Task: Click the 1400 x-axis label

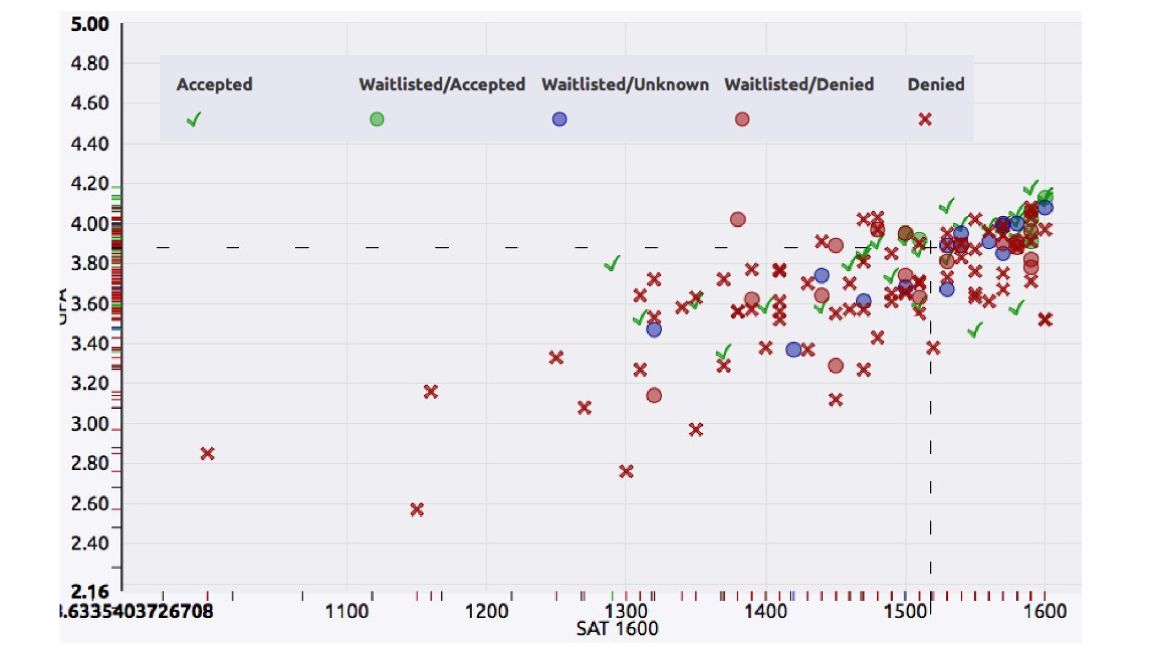Action: pyautogui.click(x=766, y=611)
